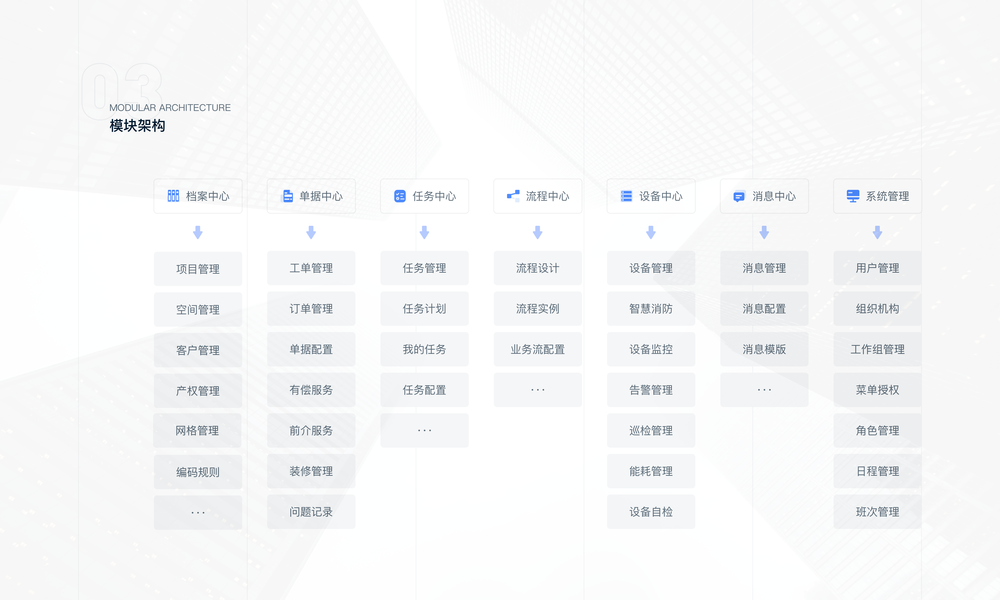Image resolution: width=1000 pixels, height=600 pixels.
Task: Select the 前介服务 item
Action: tap(311, 430)
